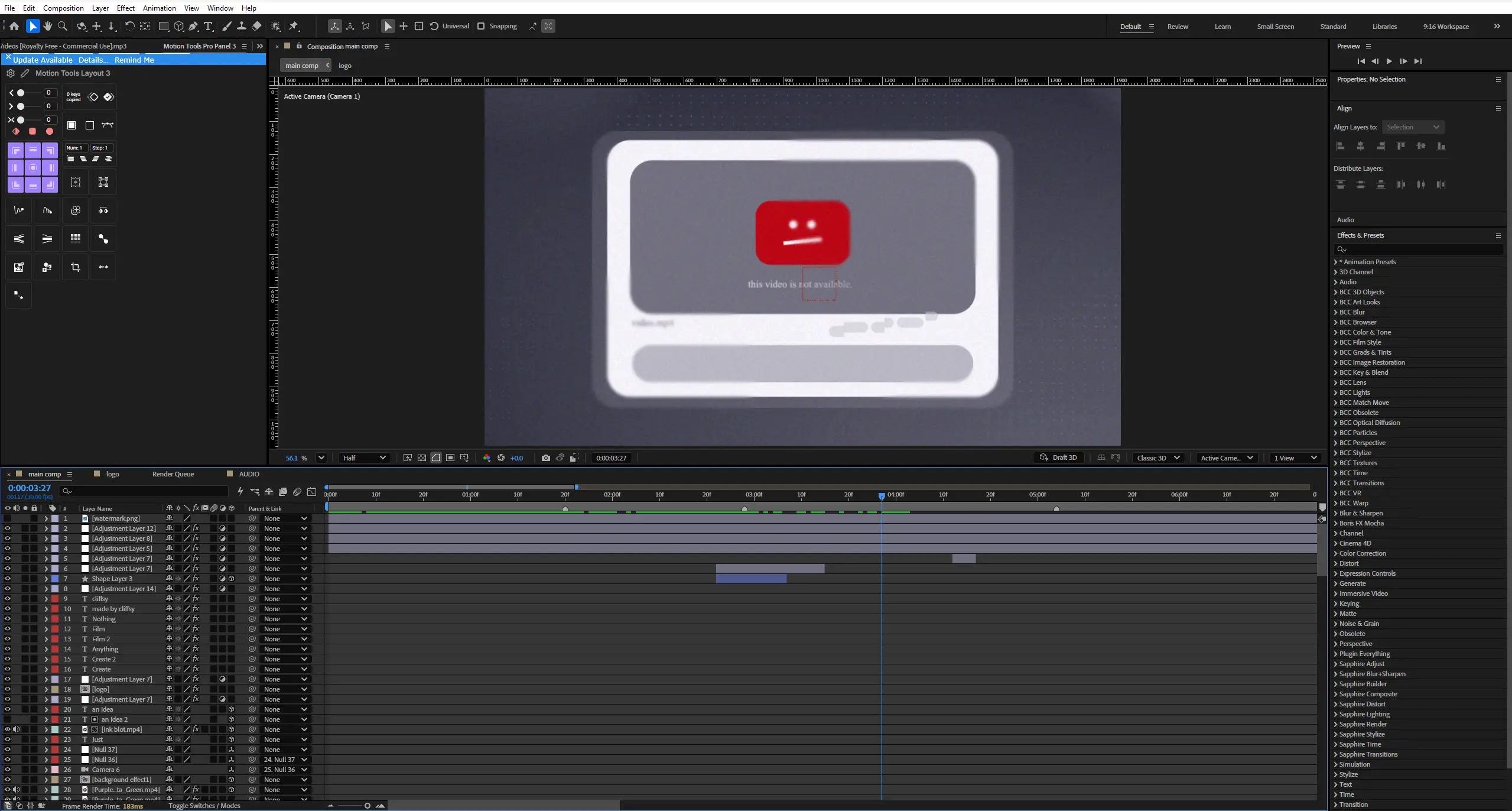Open the Composition Flowchart icon in timeline
The image size is (1512, 811).
(x=255, y=492)
